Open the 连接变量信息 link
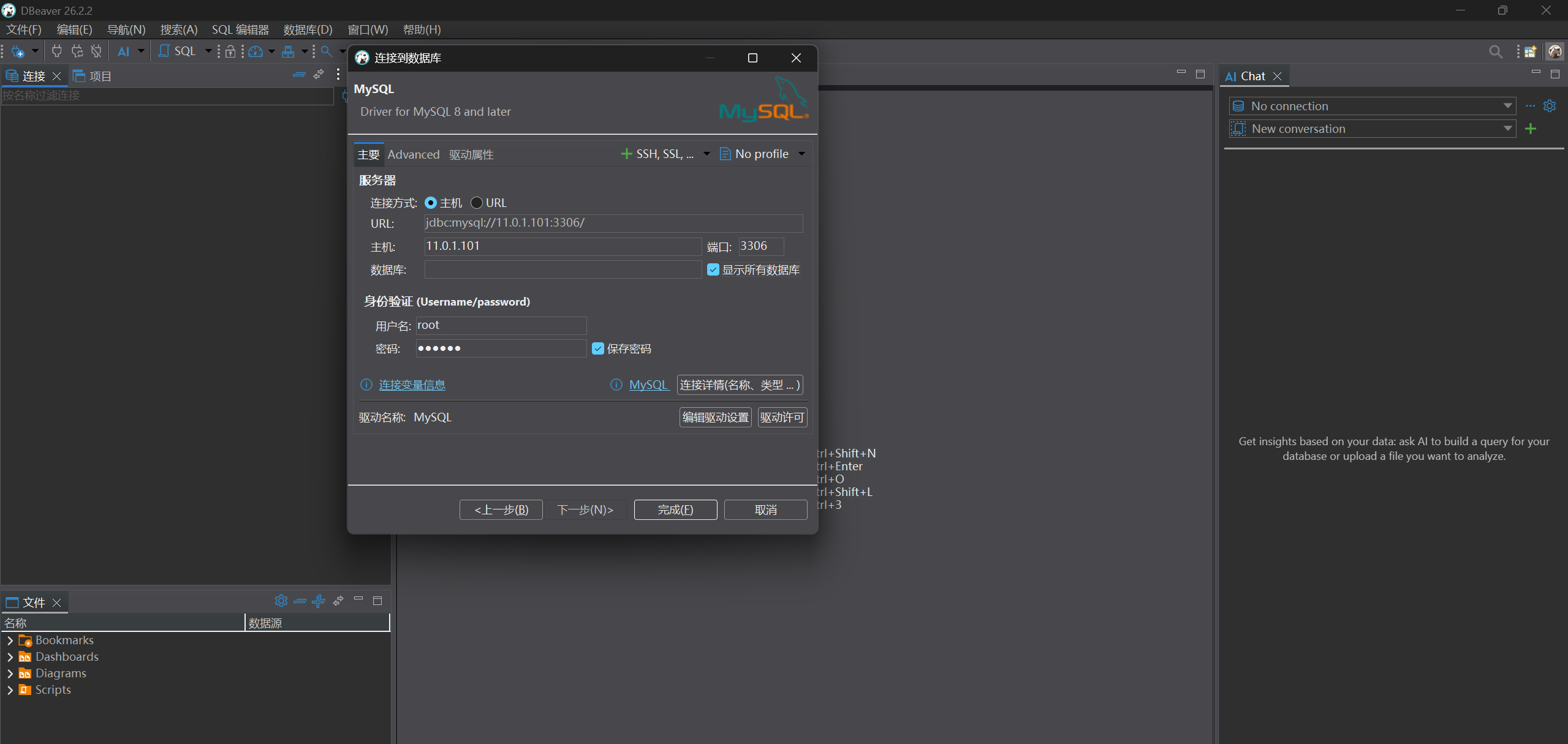1568x744 pixels. [x=412, y=385]
